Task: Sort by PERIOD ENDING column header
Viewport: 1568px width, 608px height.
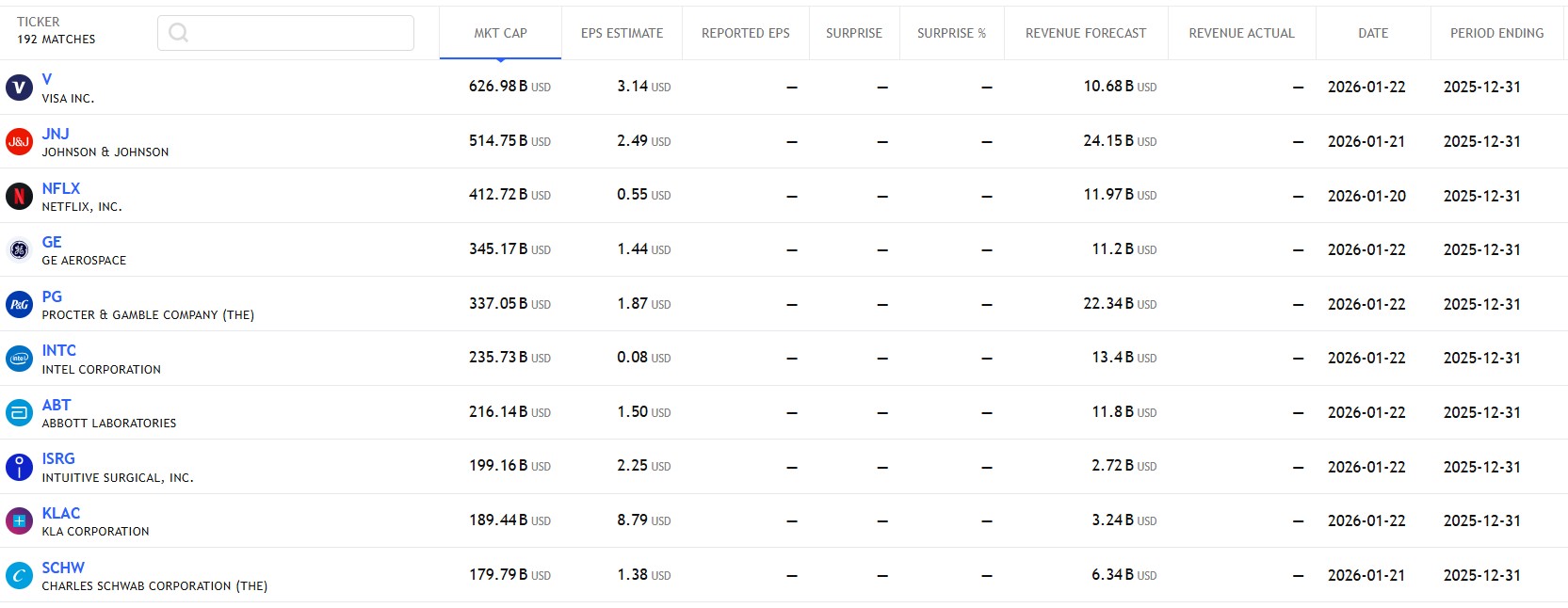Action: pos(1496,33)
